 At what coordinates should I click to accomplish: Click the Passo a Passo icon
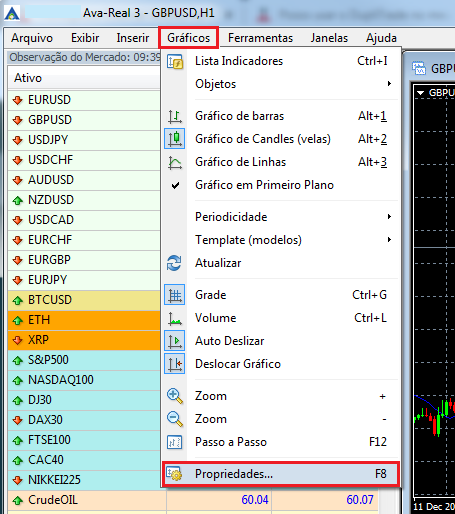pos(175,442)
